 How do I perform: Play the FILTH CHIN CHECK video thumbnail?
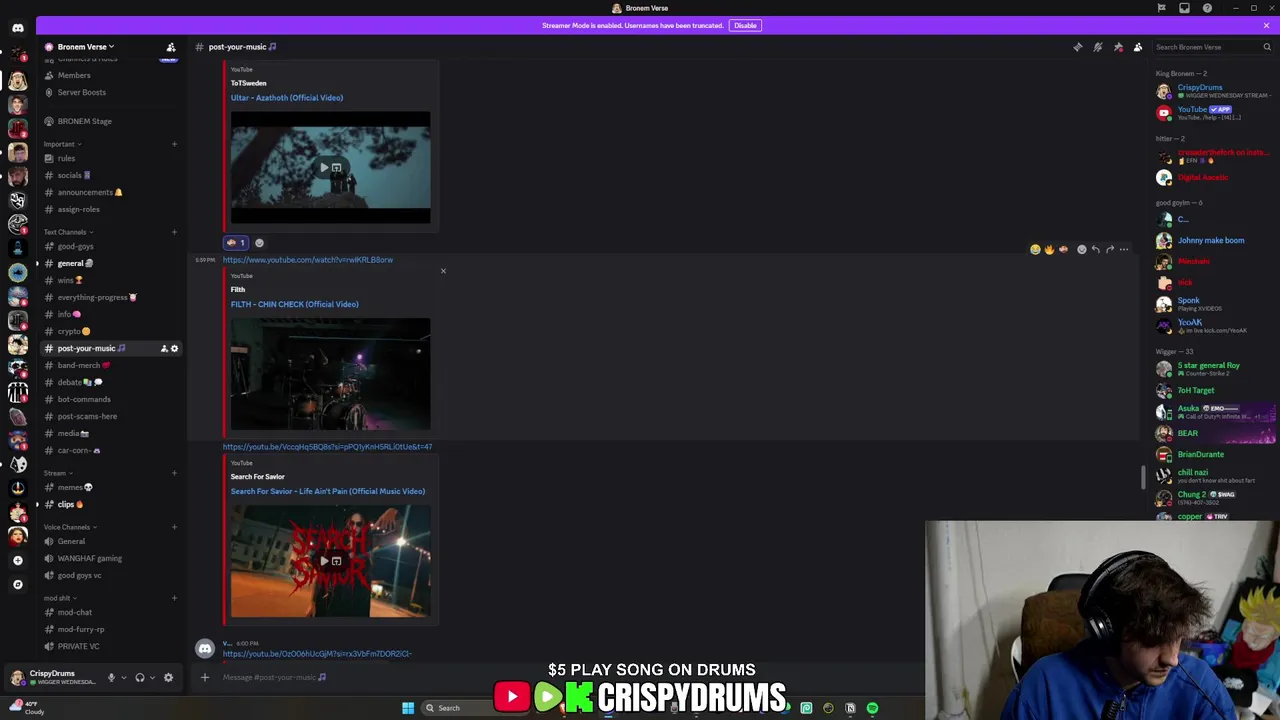coord(331,374)
